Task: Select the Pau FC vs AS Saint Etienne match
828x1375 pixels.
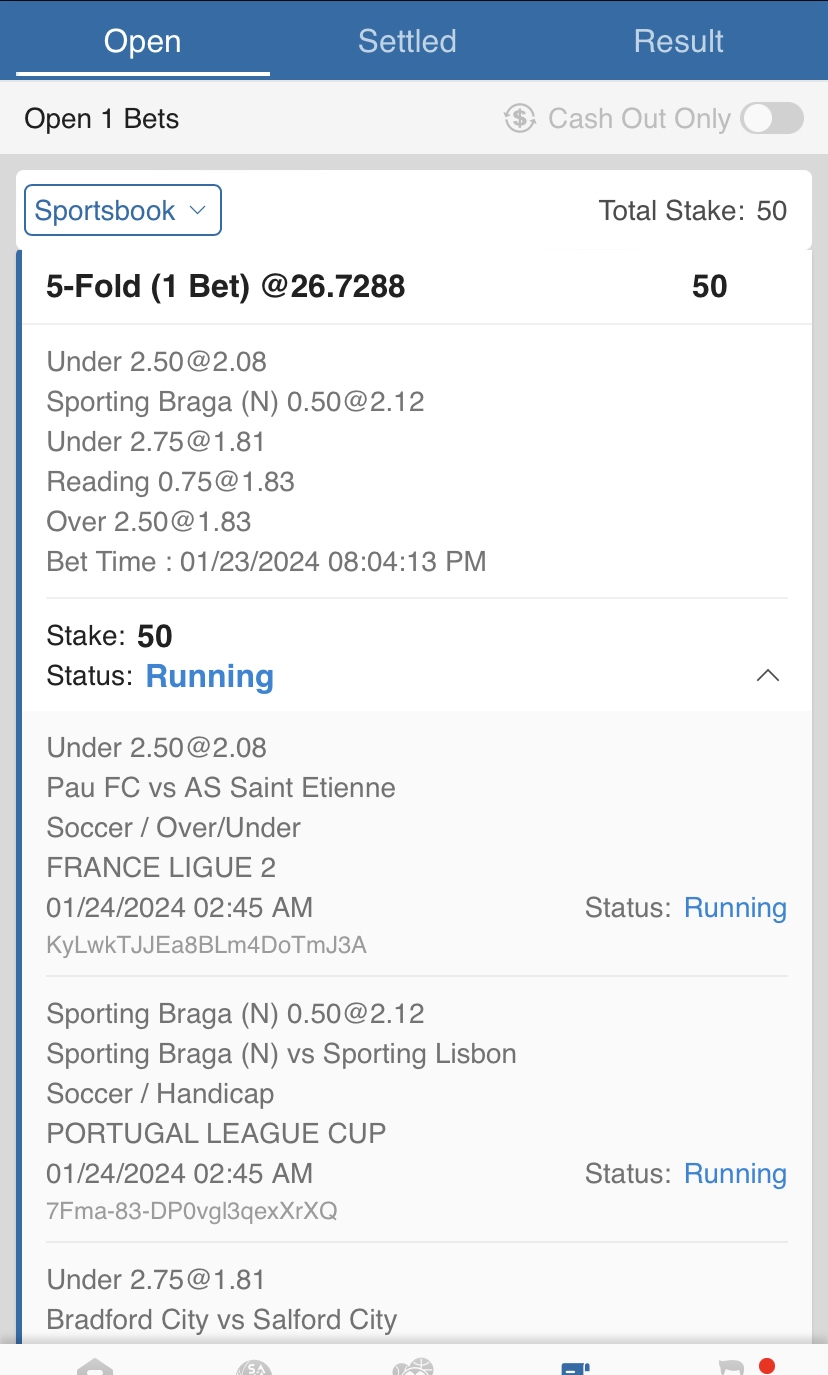Action: (x=221, y=788)
